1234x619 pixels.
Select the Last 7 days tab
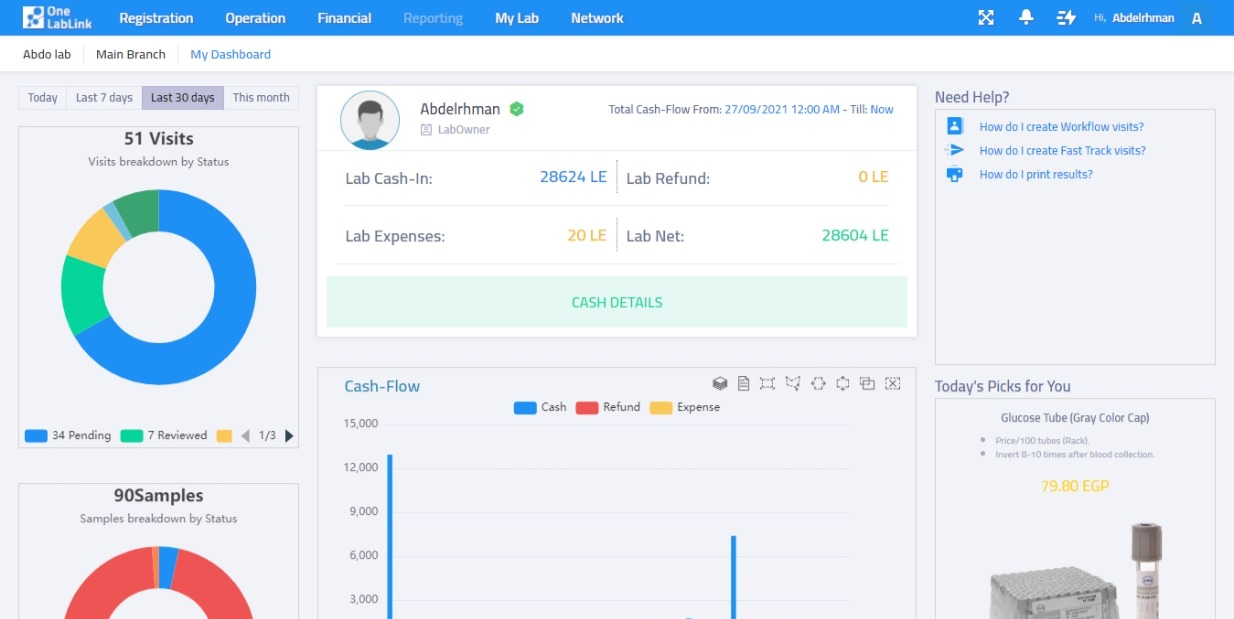[x=104, y=98]
